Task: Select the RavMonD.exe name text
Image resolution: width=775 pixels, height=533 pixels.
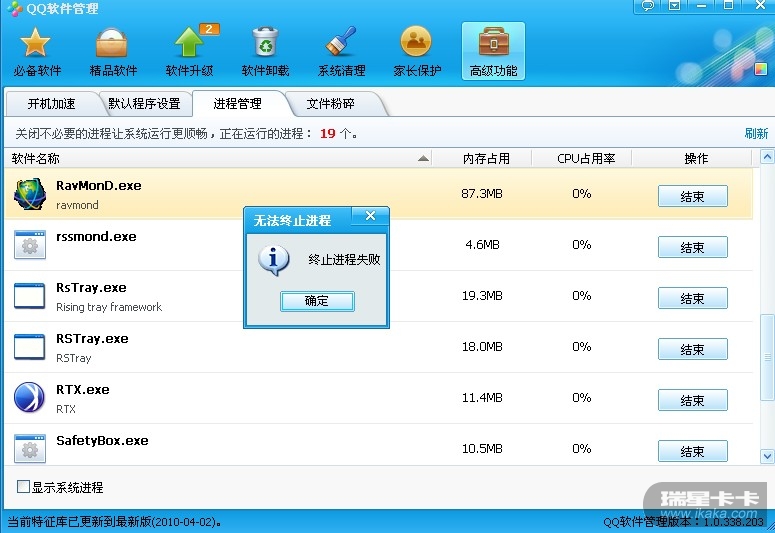Action: (x=99, y=186)
